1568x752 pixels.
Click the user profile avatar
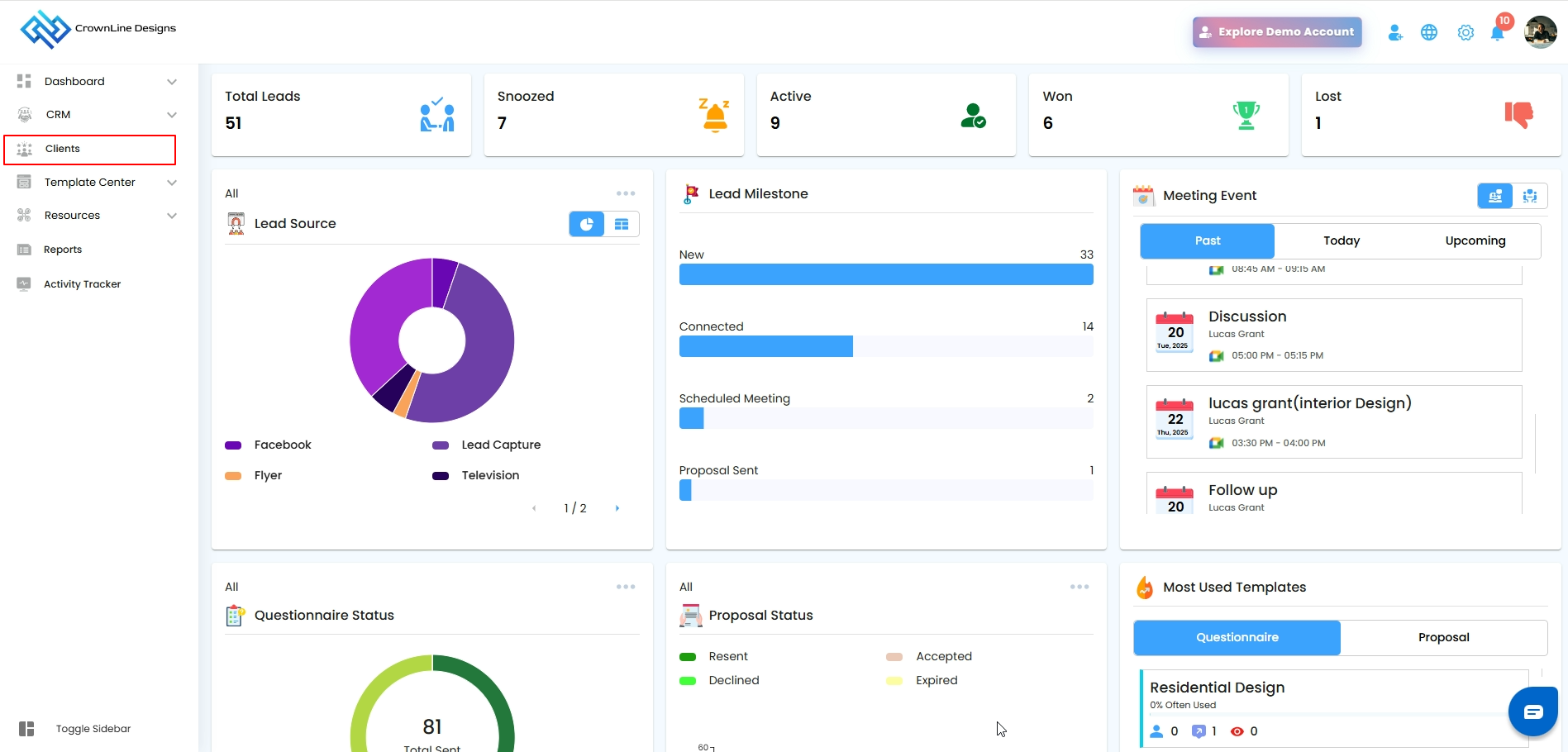[x=1540, y=33]
